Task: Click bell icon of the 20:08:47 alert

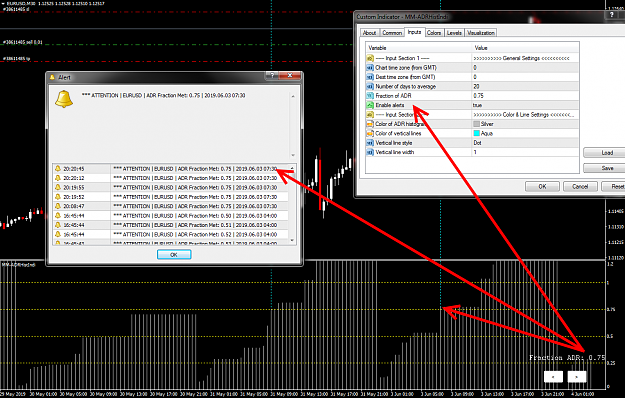Action: [58, 206]
